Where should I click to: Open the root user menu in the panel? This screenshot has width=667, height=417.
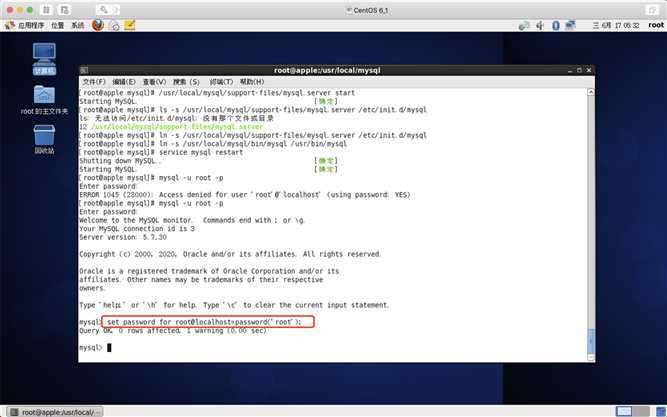click(x=656, y=25)
